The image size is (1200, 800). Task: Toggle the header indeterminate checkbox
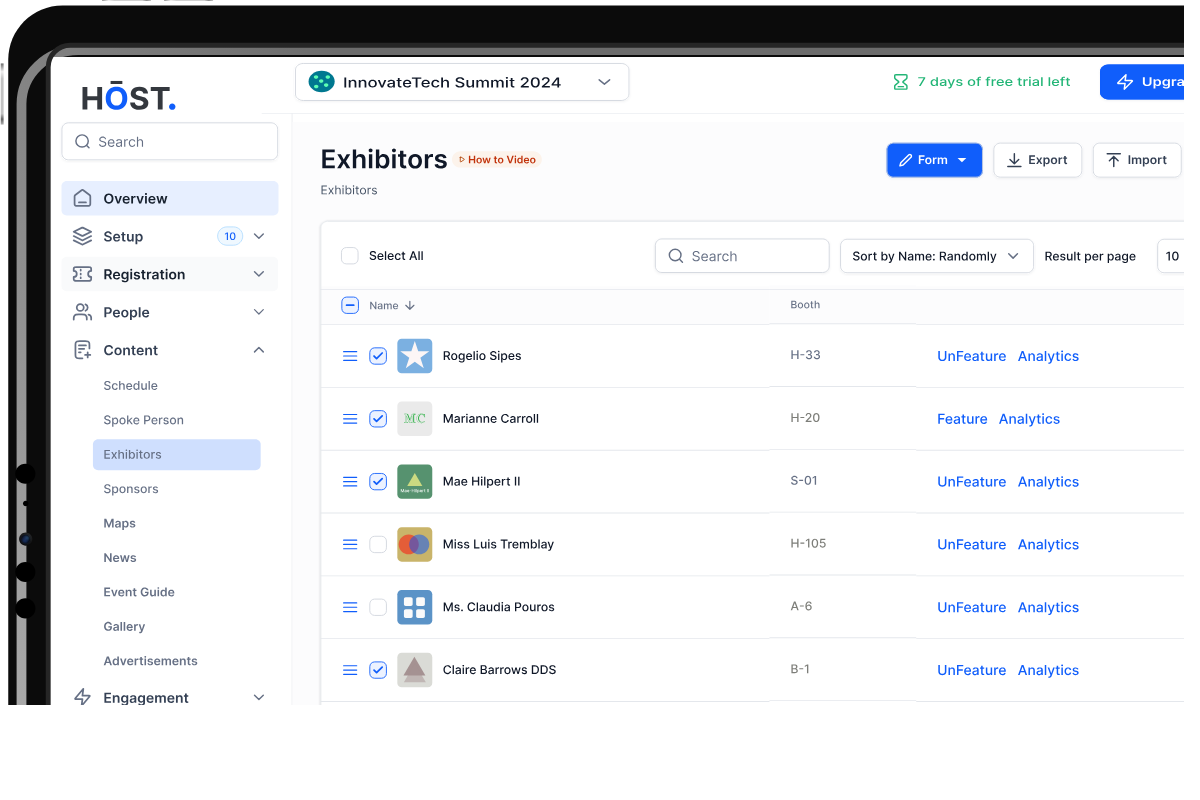click(x=350, y=305)
